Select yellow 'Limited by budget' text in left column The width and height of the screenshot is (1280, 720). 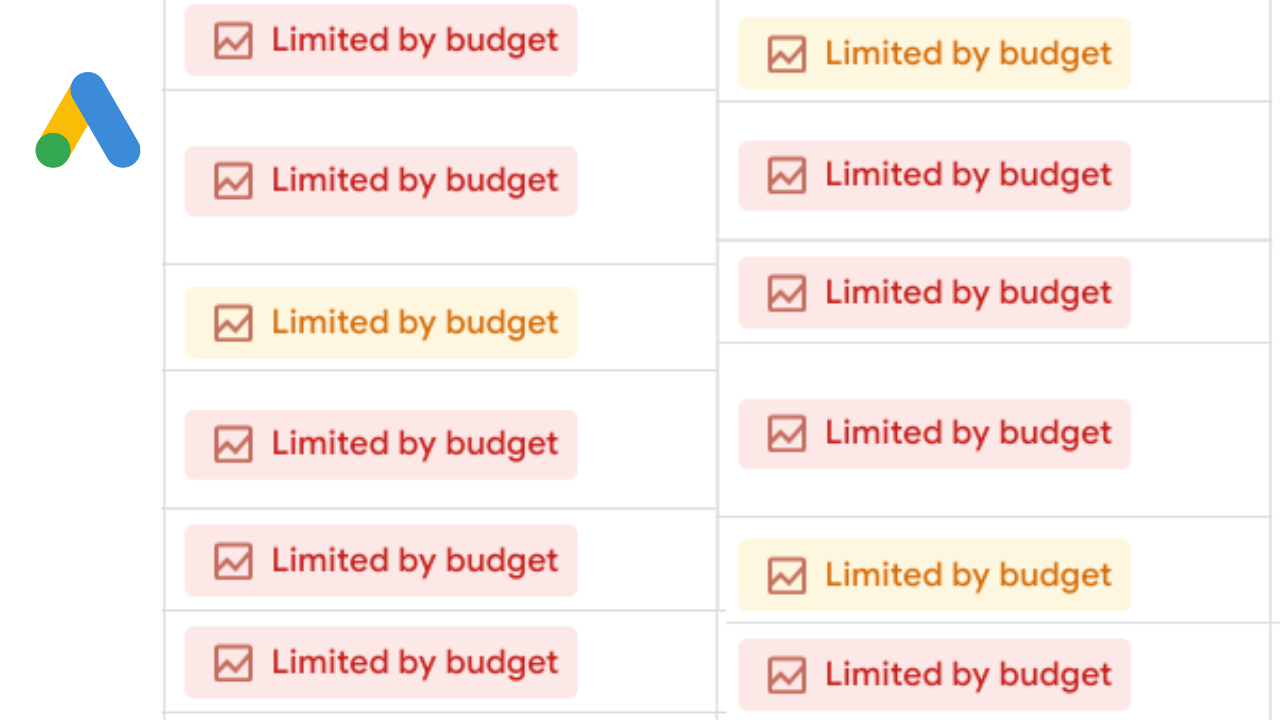tap(415, 323)
